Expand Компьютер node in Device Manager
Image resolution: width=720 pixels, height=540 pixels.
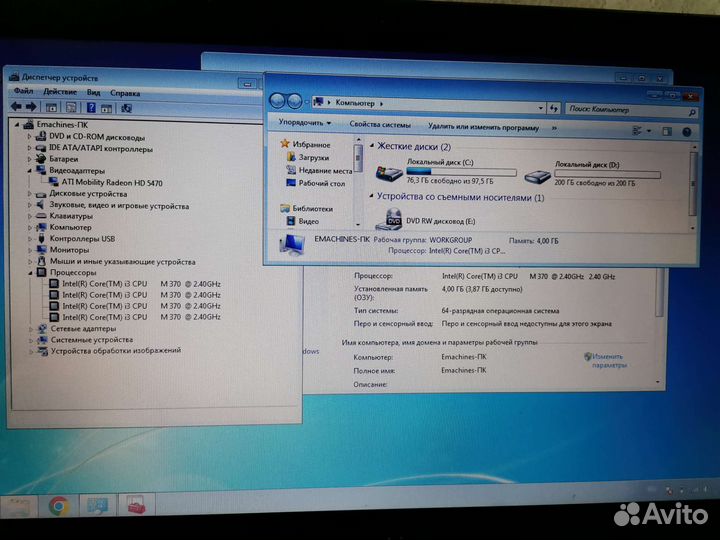(30, 227)
